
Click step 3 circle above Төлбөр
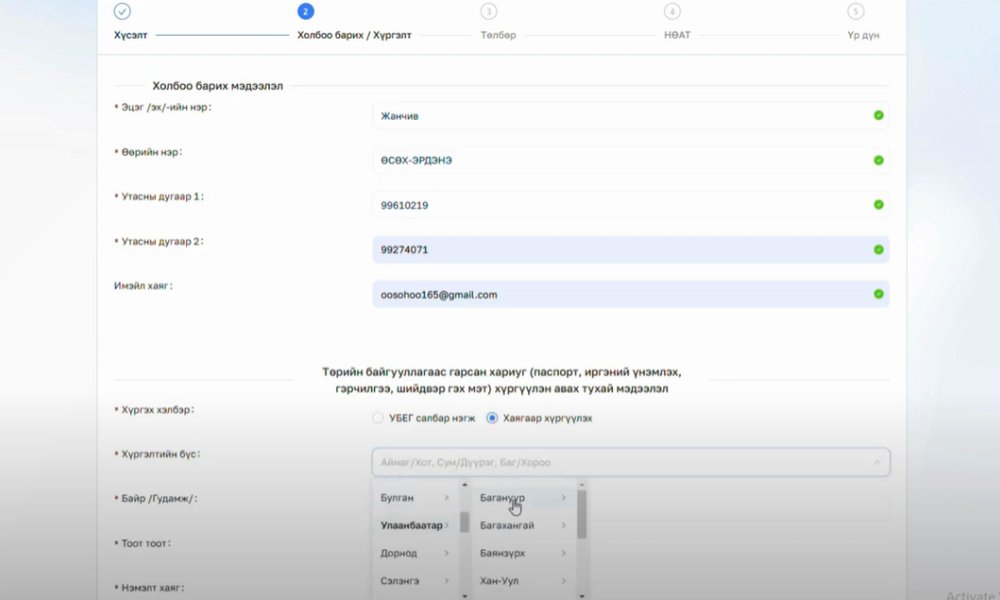(x=489, y=11)
